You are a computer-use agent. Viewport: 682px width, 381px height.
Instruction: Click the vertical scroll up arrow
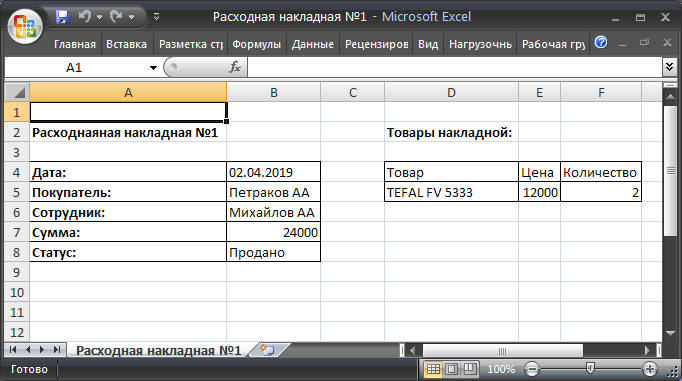pos(670,97)
